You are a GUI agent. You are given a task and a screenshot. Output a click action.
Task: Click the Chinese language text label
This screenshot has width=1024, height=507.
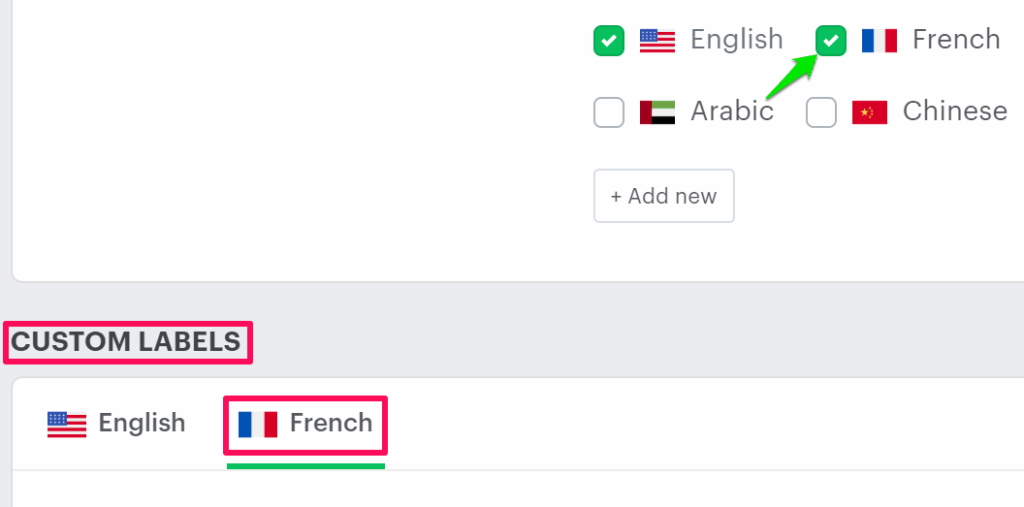tap(954, 111)
